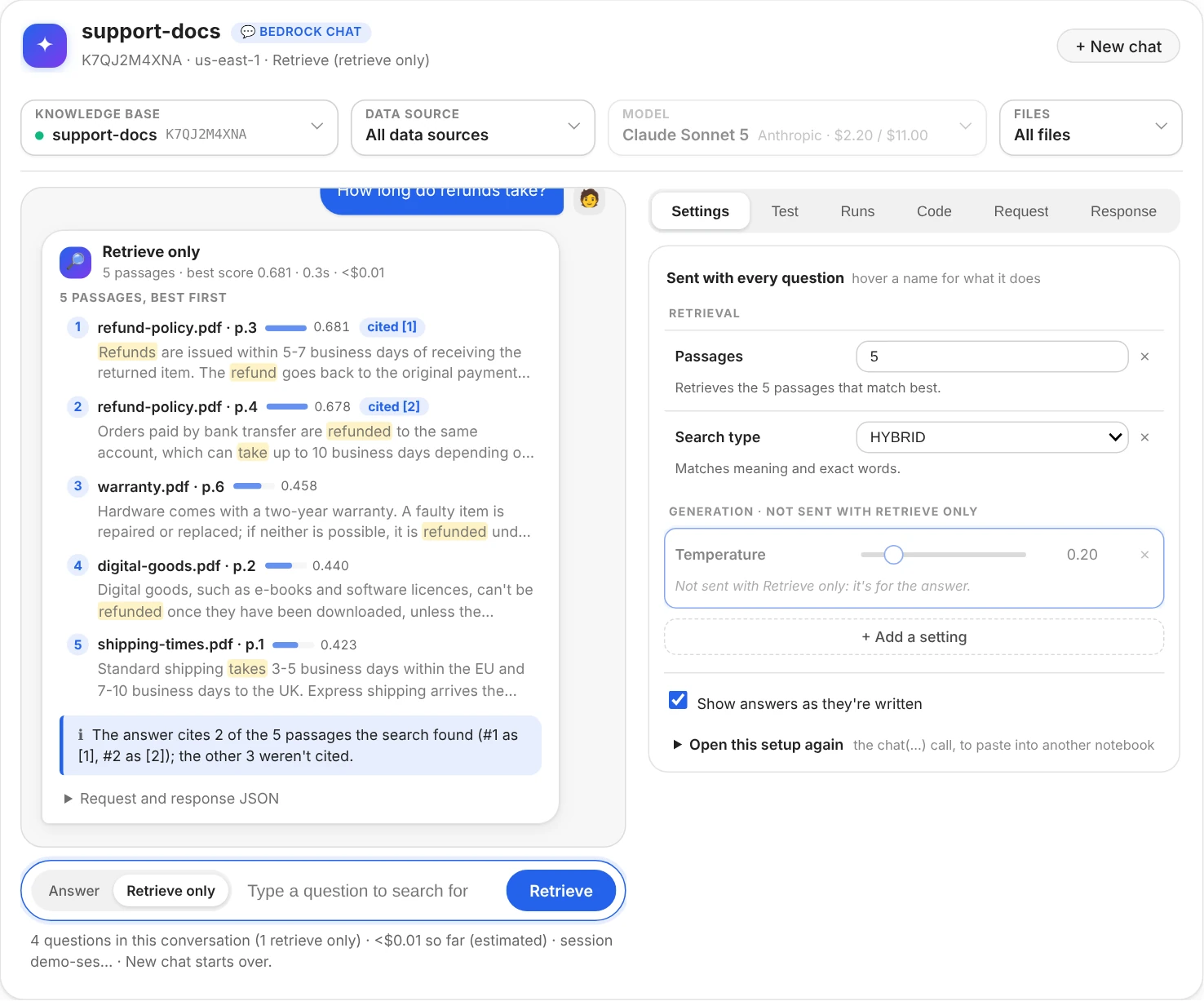Open the Knowledge Base dropdown

[179, 127]
